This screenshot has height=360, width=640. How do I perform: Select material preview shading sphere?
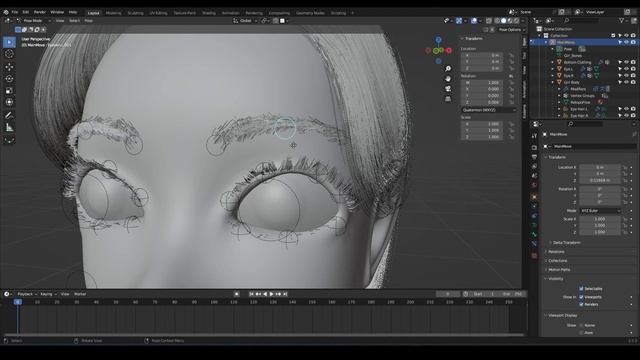pos(510,20)
